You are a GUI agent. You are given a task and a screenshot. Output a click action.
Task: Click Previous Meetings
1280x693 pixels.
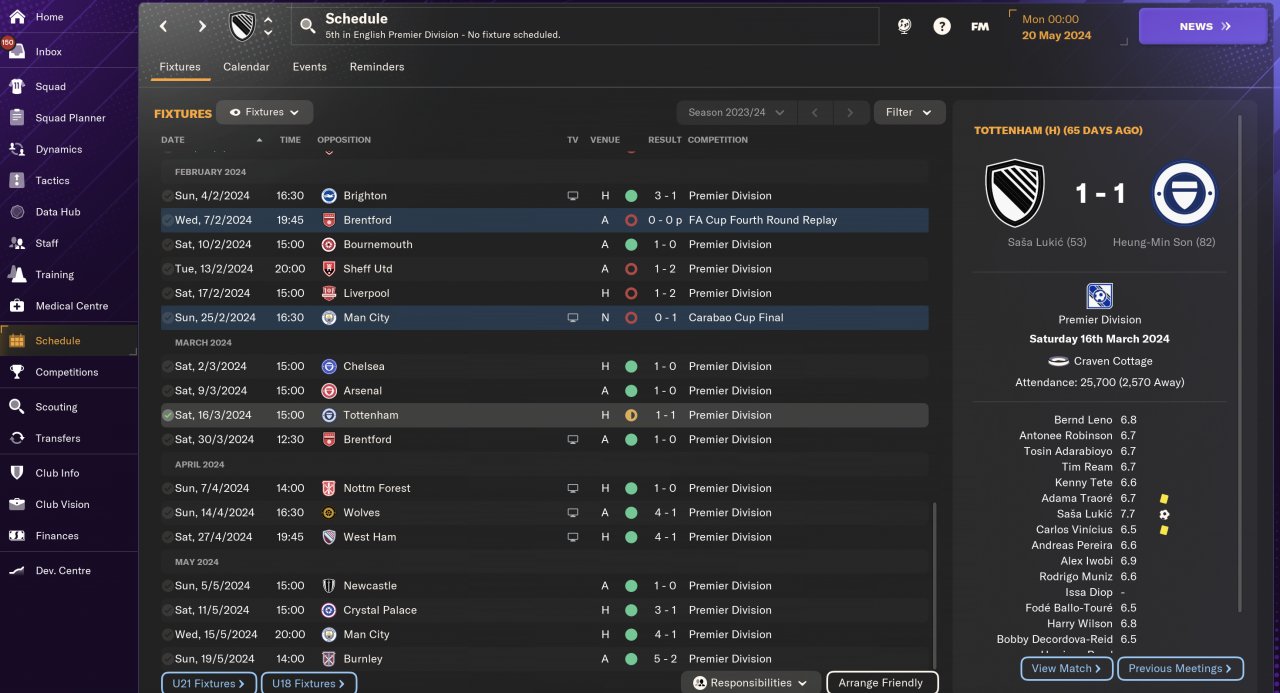coord(1181,668)
